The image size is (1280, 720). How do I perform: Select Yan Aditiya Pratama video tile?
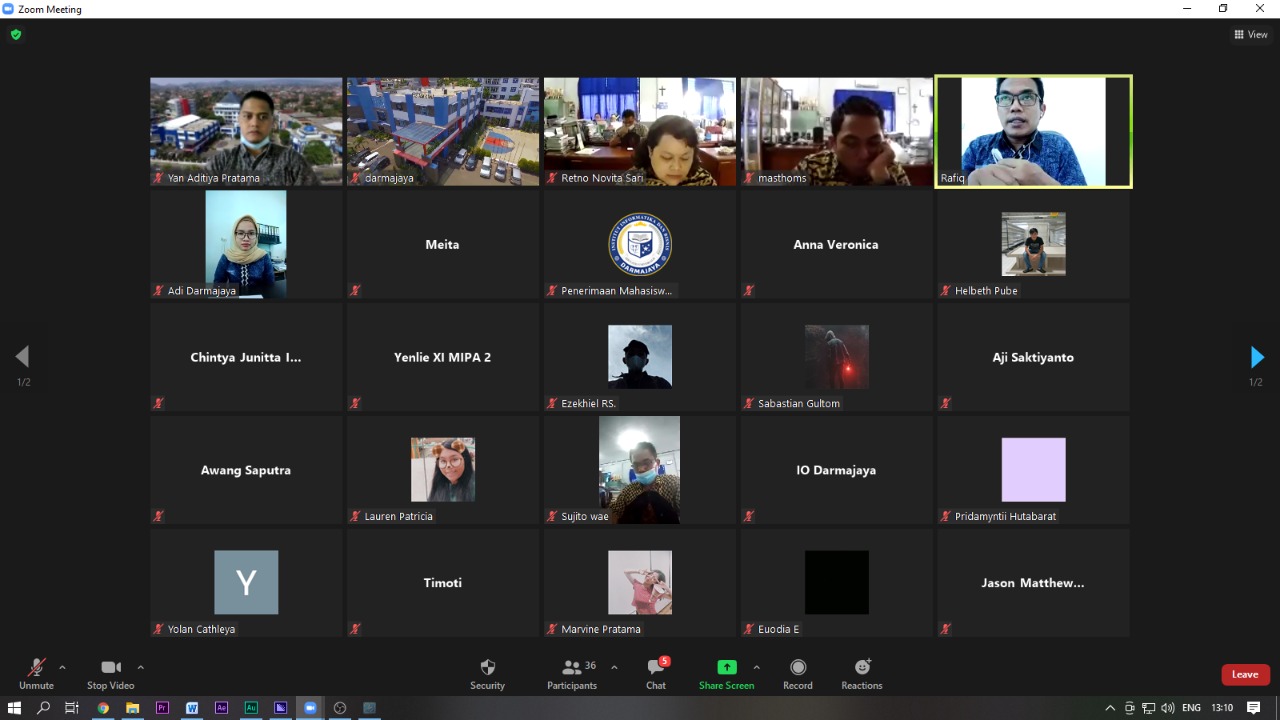pos(246,132)
